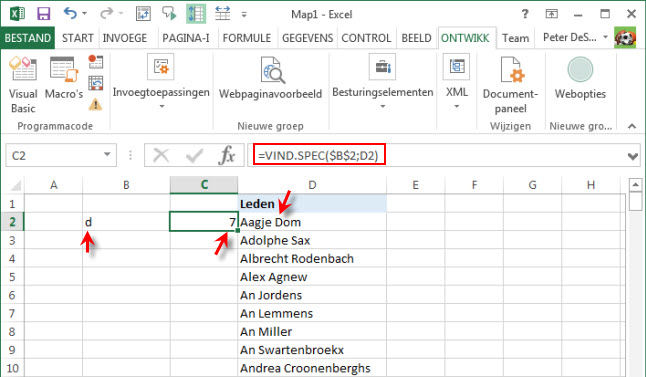Select the Adolphe Sax cell
646x377 pixels.
(312, 240)
